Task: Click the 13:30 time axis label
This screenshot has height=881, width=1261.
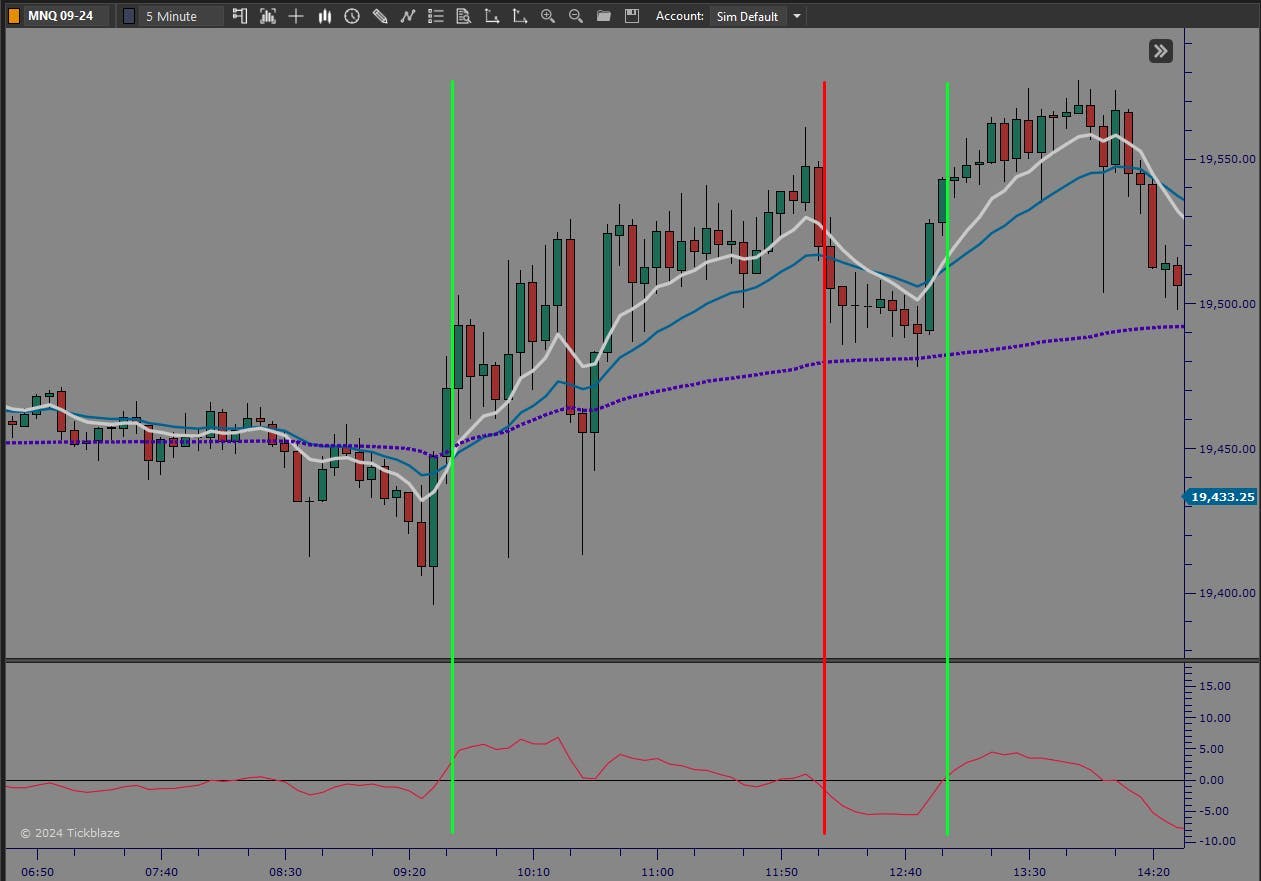Action: click(x=1029, y=871)
